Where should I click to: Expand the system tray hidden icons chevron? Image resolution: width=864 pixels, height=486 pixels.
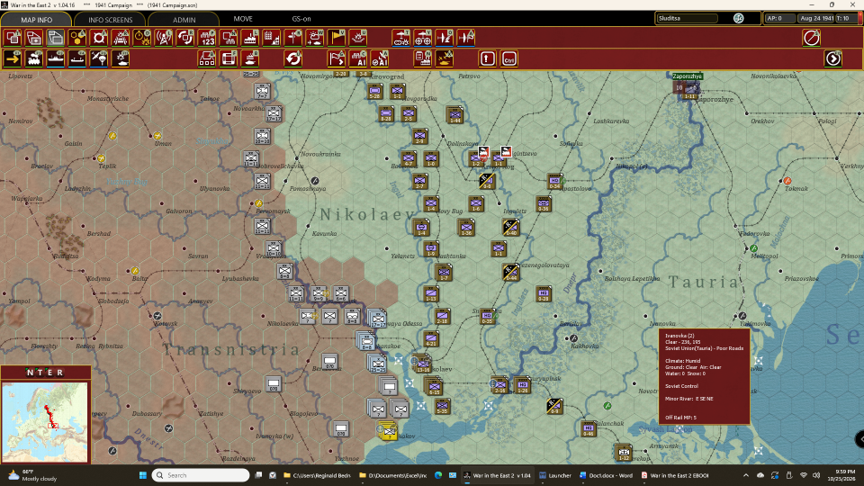pyautogui.click(x=746, y=475)
